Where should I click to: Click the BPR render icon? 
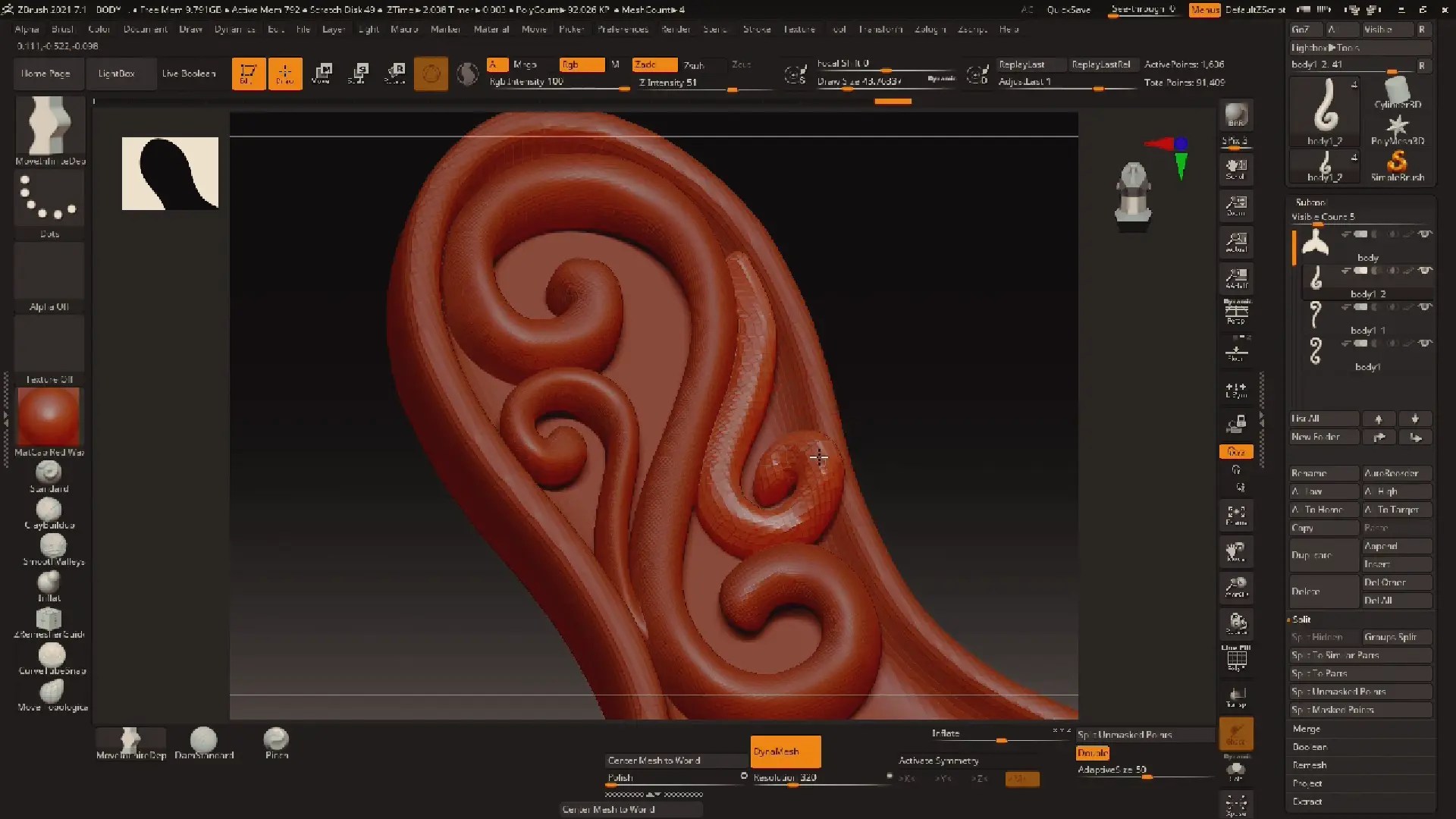pyautogui.click(x=1236, y=115)
